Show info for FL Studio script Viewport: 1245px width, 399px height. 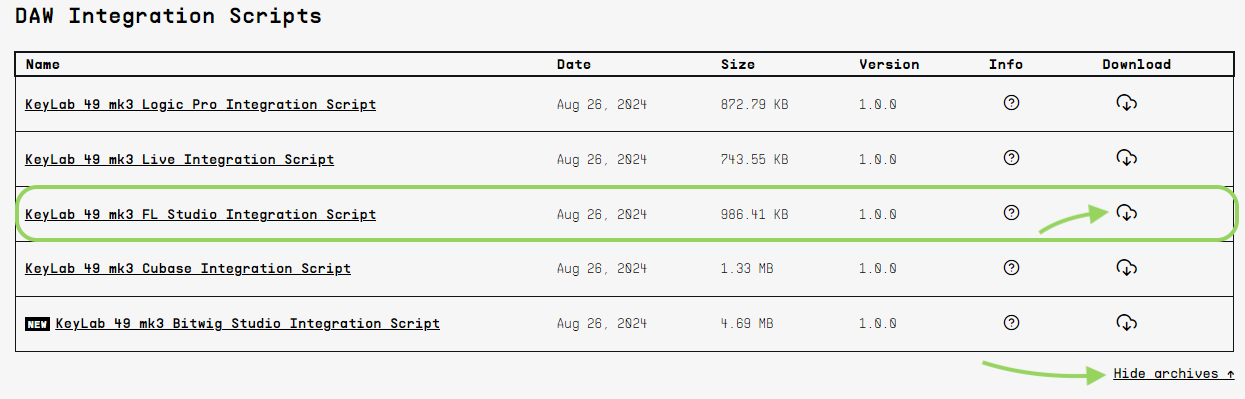coord(1011,212)
